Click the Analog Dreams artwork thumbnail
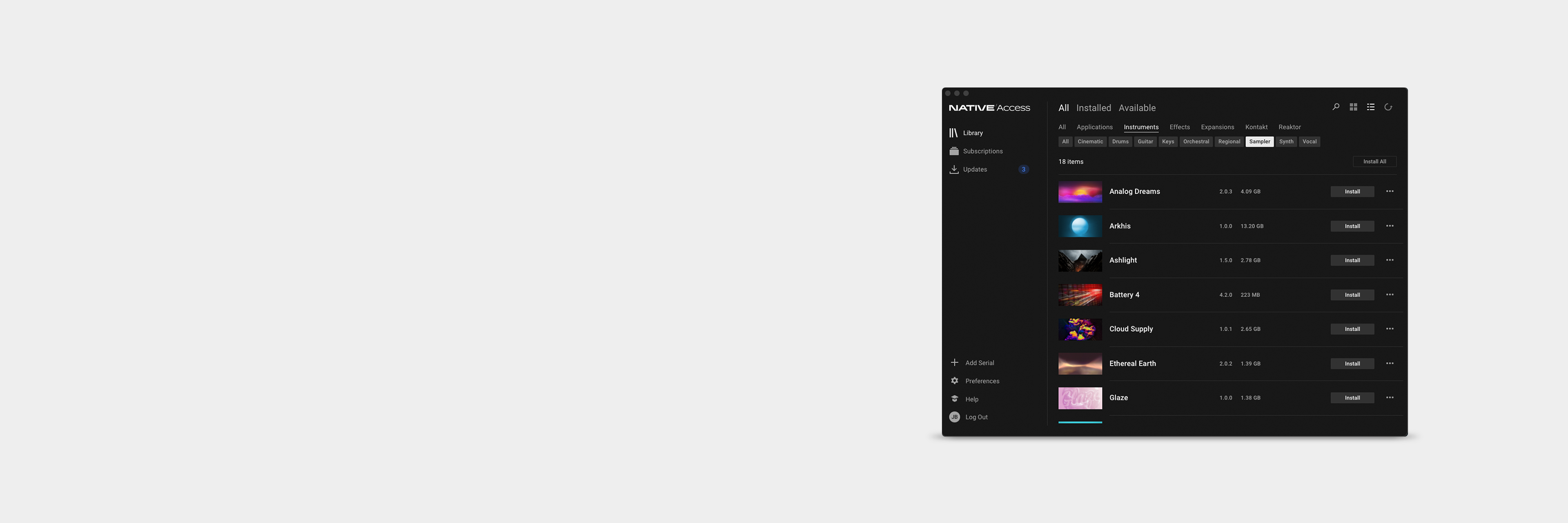This screenshot has height=523, width=1568. point(1080,192)
